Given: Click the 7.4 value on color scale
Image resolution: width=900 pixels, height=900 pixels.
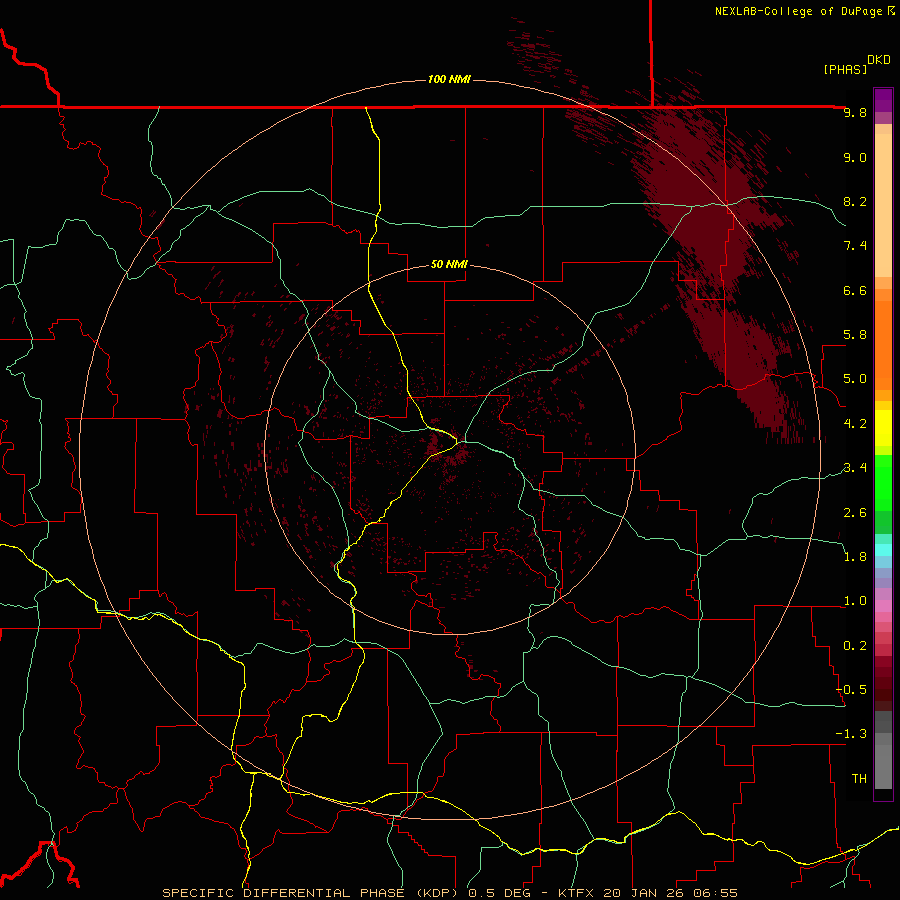Looking at the screenshot, I should pos(855,246).
